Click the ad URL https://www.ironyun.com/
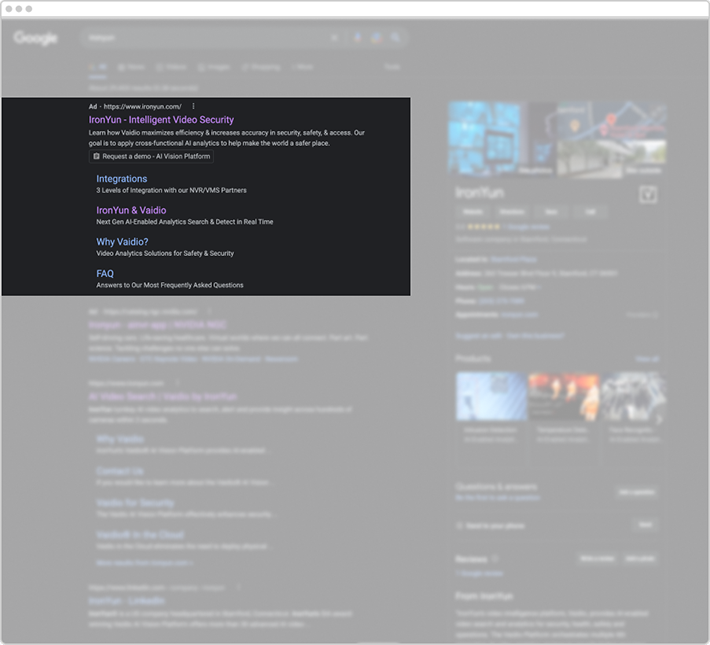710x645 pixels. coord(142,107)
